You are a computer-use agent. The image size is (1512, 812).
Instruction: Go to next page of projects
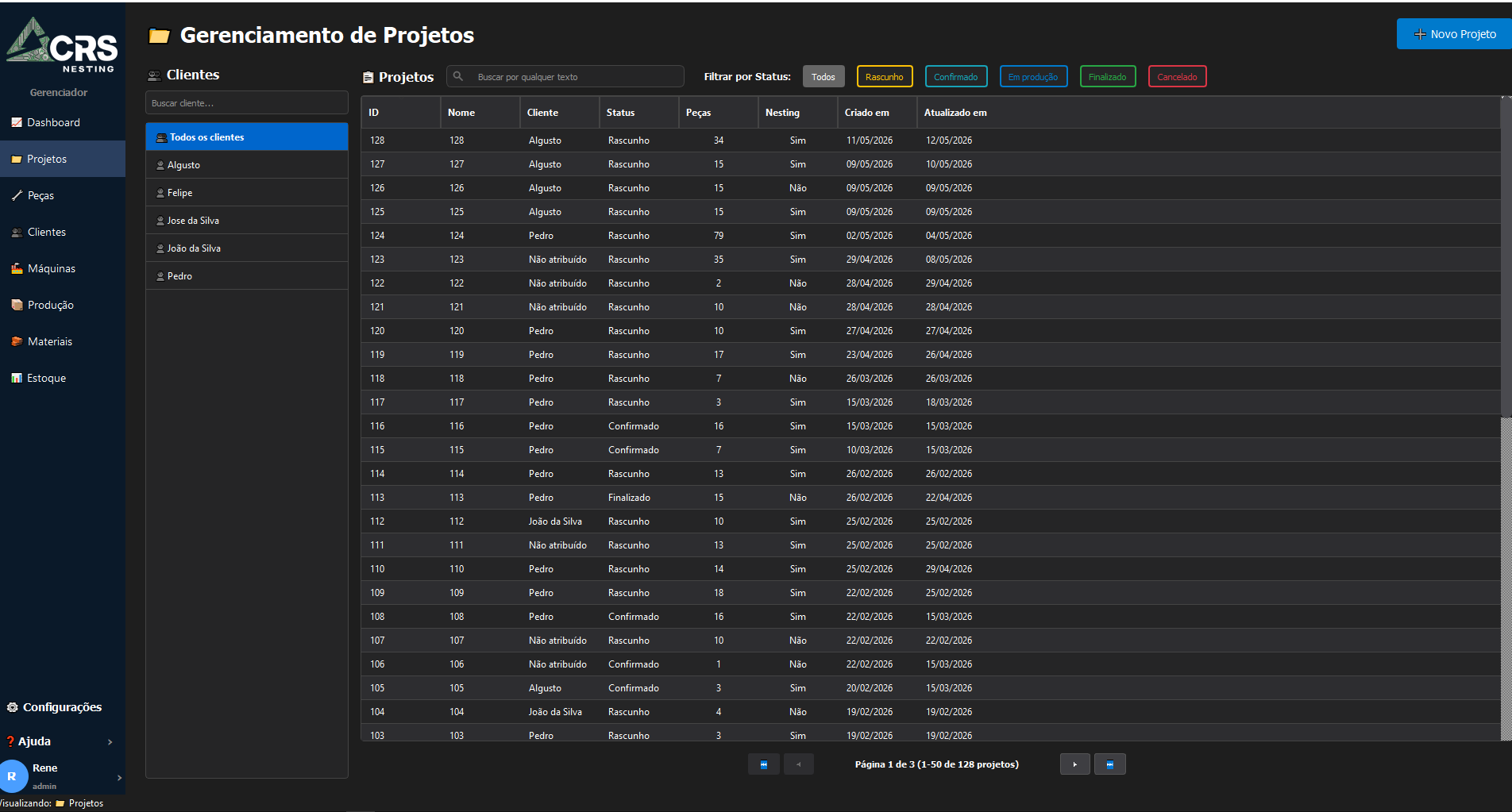pyautogui.click(x=1075, y=764)
